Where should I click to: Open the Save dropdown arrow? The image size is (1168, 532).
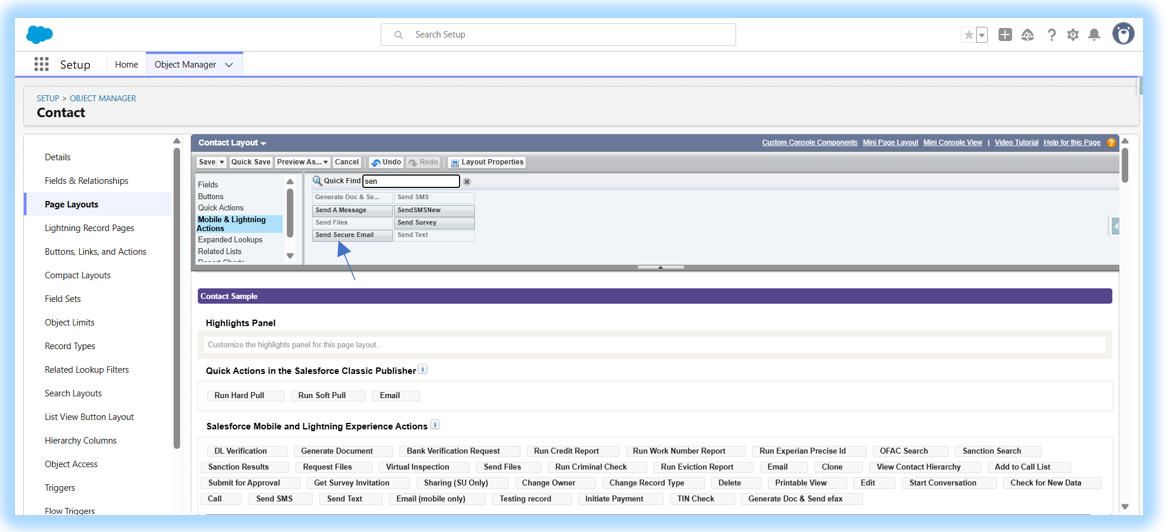click(223, 162)
